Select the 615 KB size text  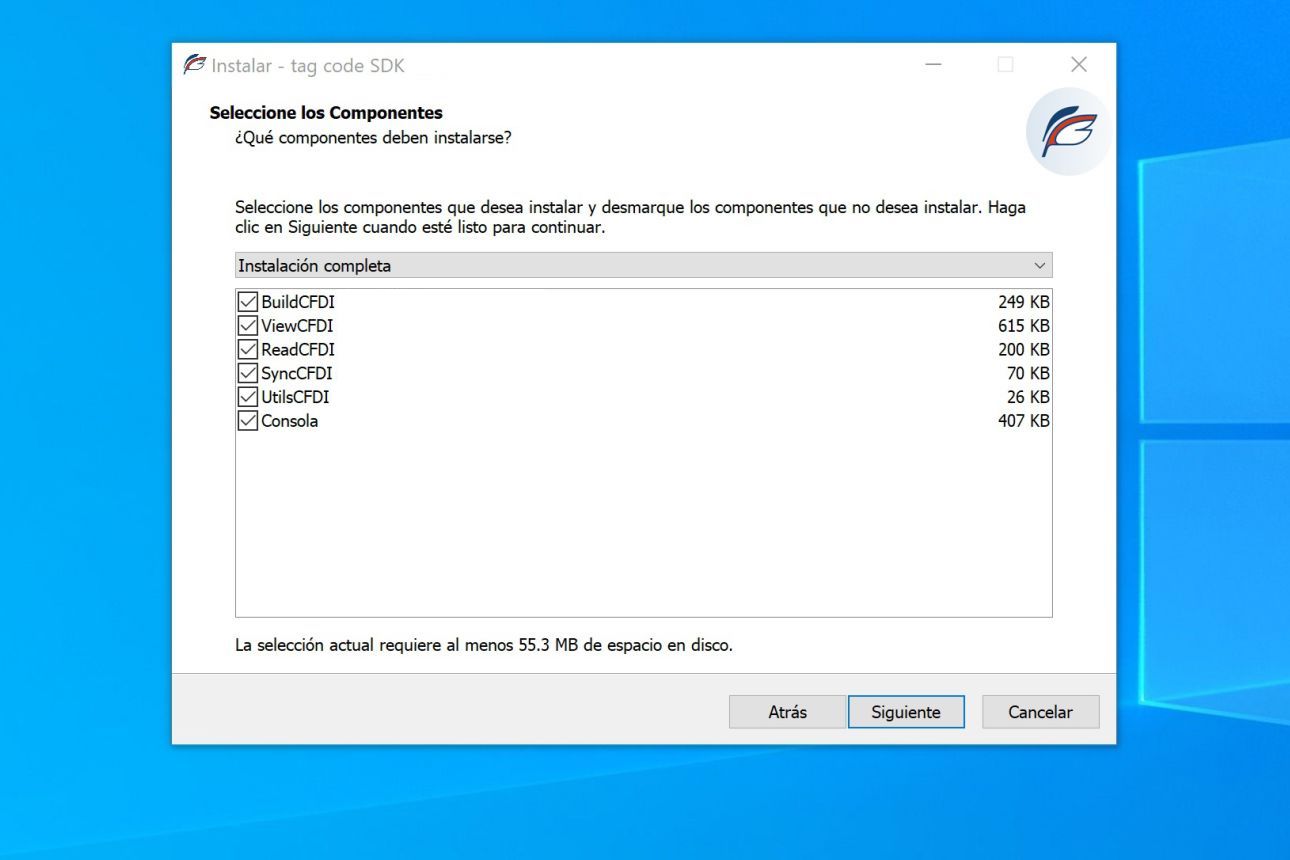(1023, 325)
